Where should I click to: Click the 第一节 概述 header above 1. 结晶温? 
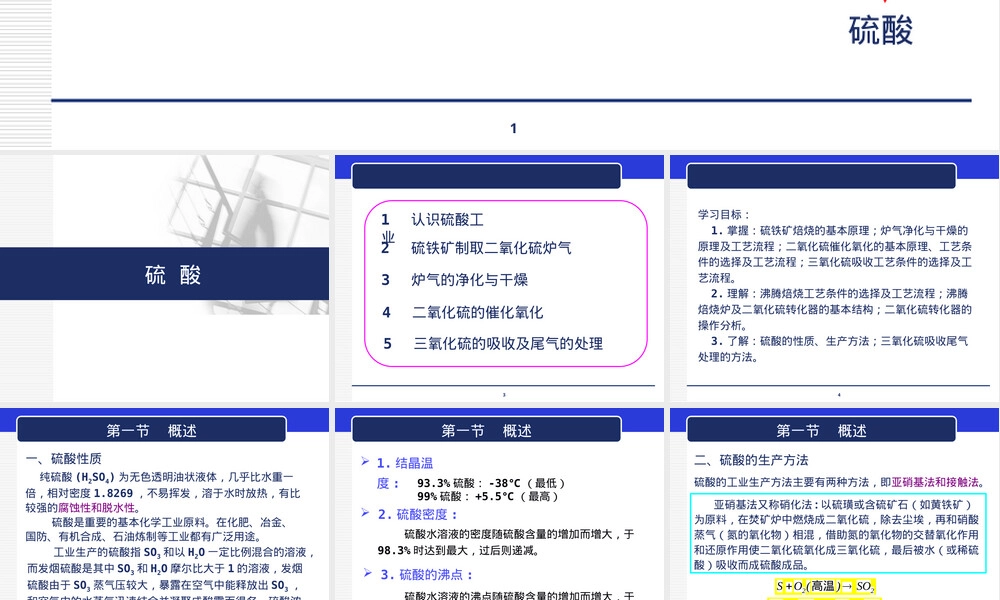point(486,431)
